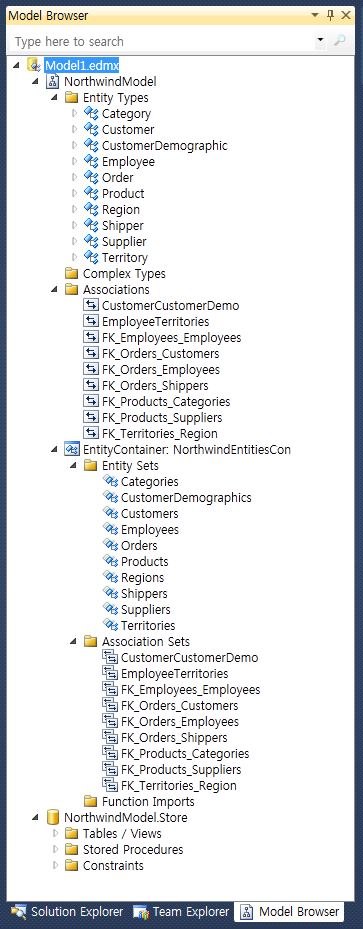Click the Customers entity set icon
Viewport: 363px width, 929px height.
(x=110, y=513)
